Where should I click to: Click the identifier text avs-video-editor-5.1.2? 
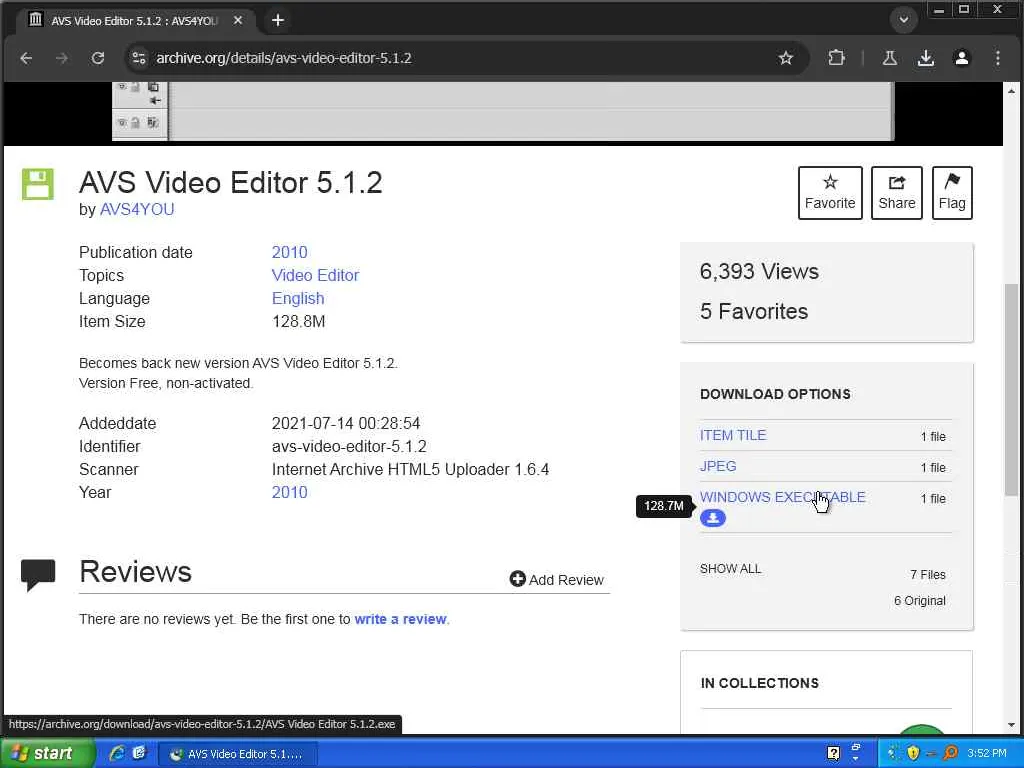coord(349,447)
